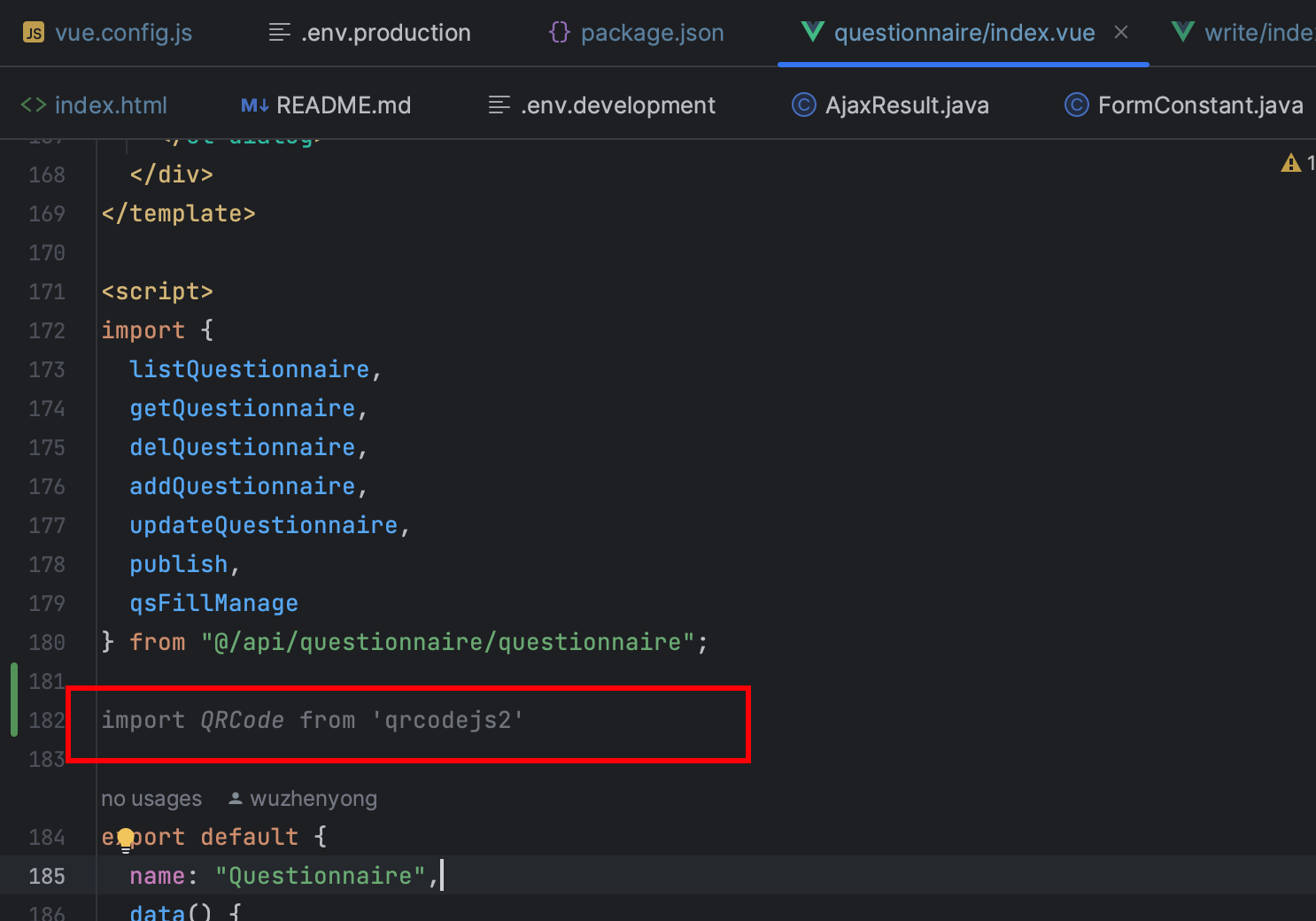The width and height of the screenshot is (1316, 921).
Task: Click the 'no usages' inlay hint
Action: (x=151, y=799)
